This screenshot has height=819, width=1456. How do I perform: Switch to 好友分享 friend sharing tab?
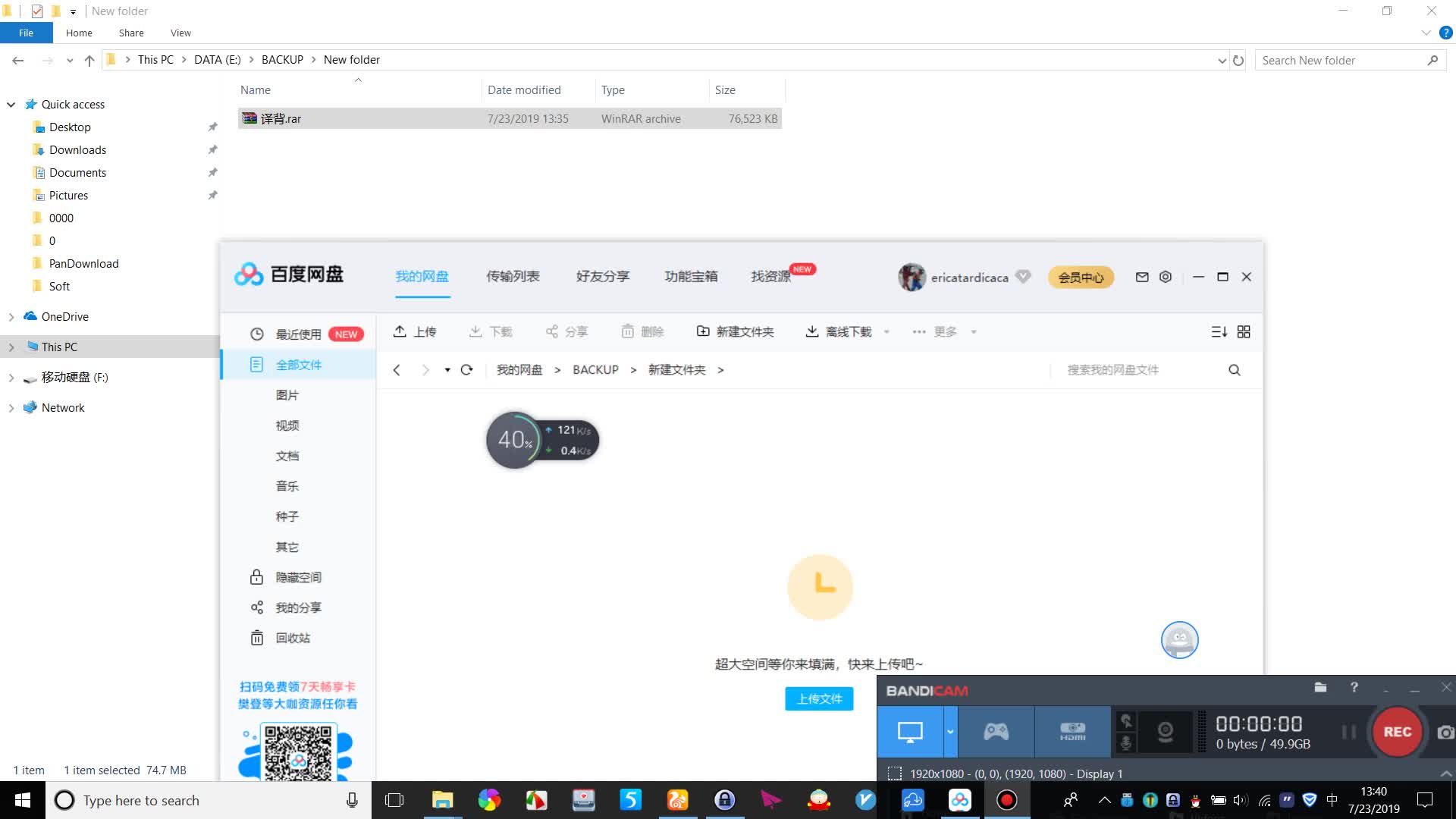coord(603,276)
